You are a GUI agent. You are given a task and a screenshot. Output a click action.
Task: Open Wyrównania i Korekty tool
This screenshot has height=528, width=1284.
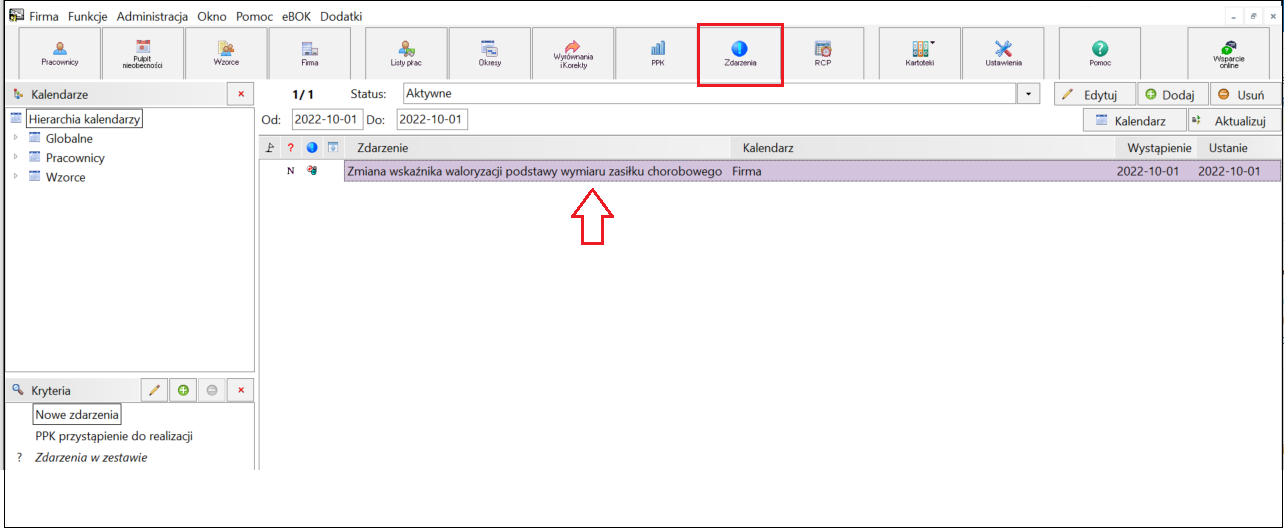click(573, 53)
